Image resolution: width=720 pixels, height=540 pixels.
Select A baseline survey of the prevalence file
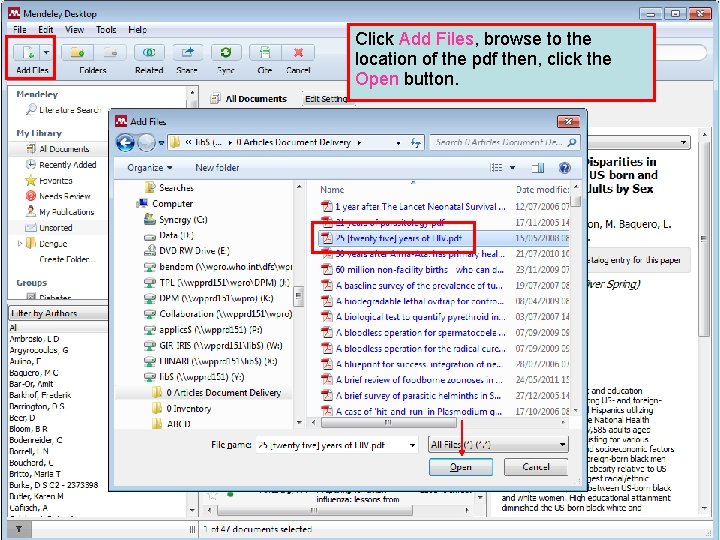point(419,285)
